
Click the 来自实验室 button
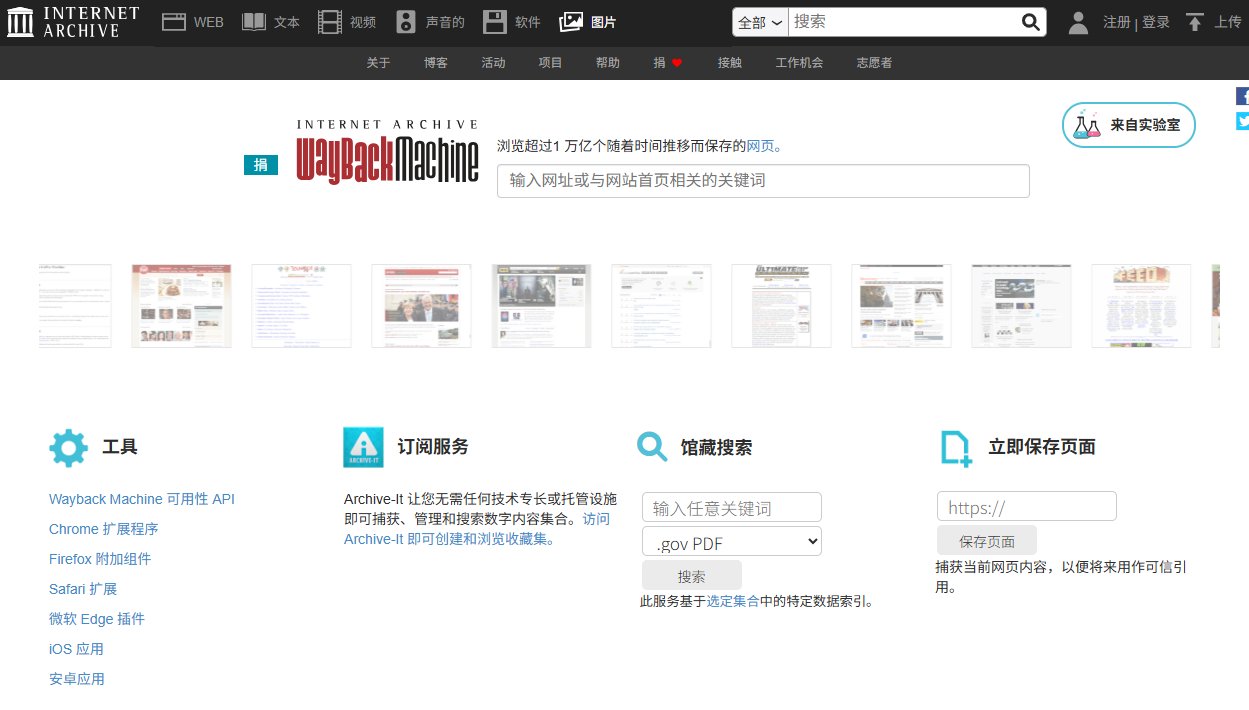point(1129,125)
